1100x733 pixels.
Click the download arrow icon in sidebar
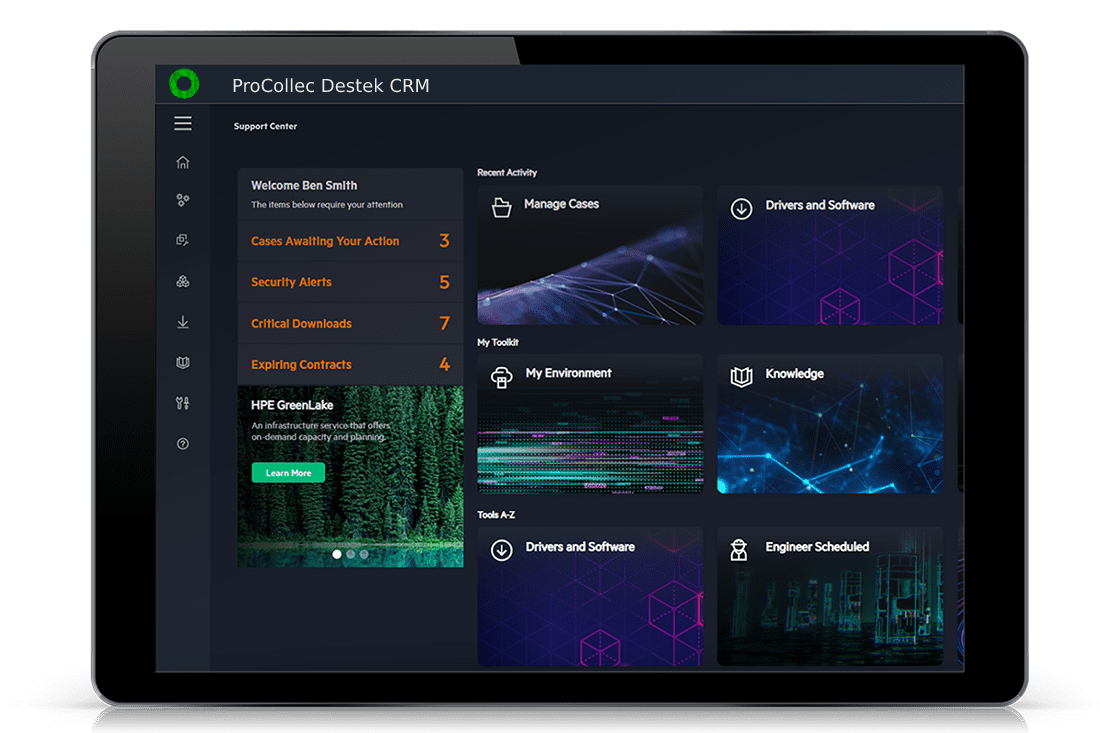[x=182, y=322]
